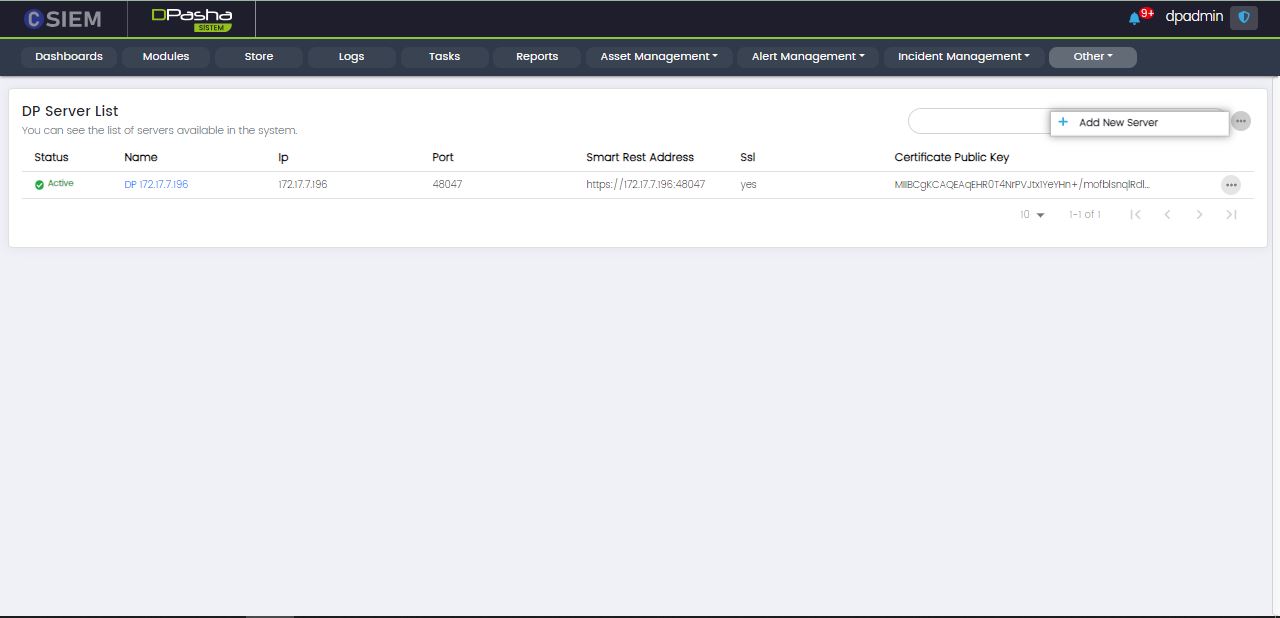Open the DP 172.17.7.196 server link
Image resolution: width=1280 pixels, height=618 pixels.
[156, 185]
